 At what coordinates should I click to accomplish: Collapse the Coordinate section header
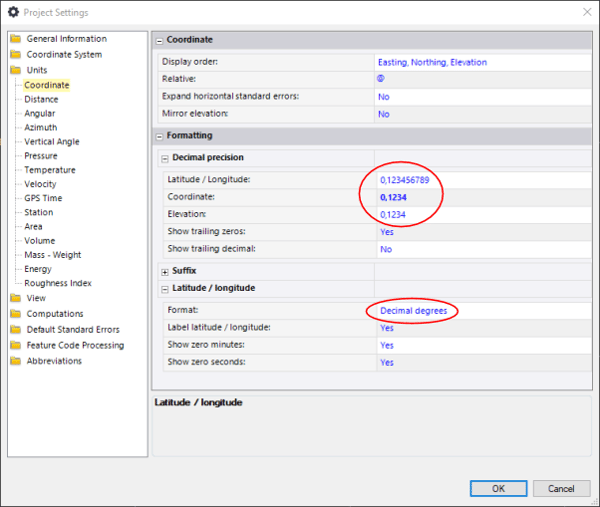click(x=160, y=40)
